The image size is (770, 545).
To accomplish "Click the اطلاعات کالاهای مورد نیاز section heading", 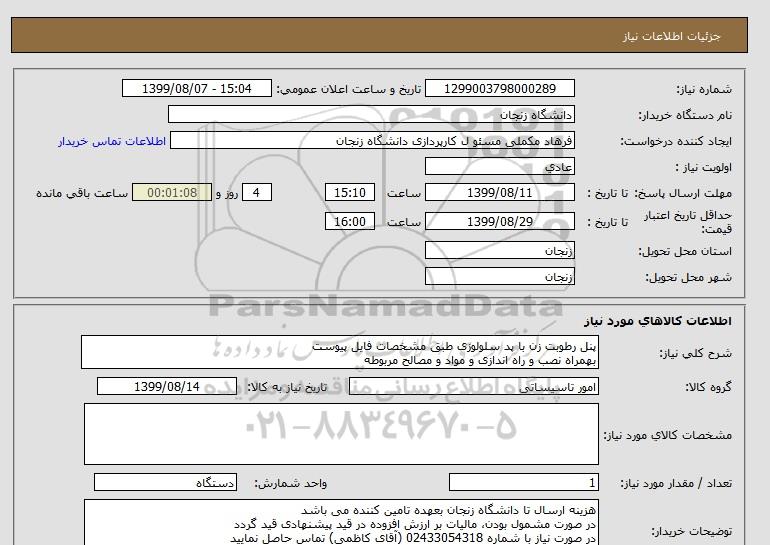I will pos(658,321).
